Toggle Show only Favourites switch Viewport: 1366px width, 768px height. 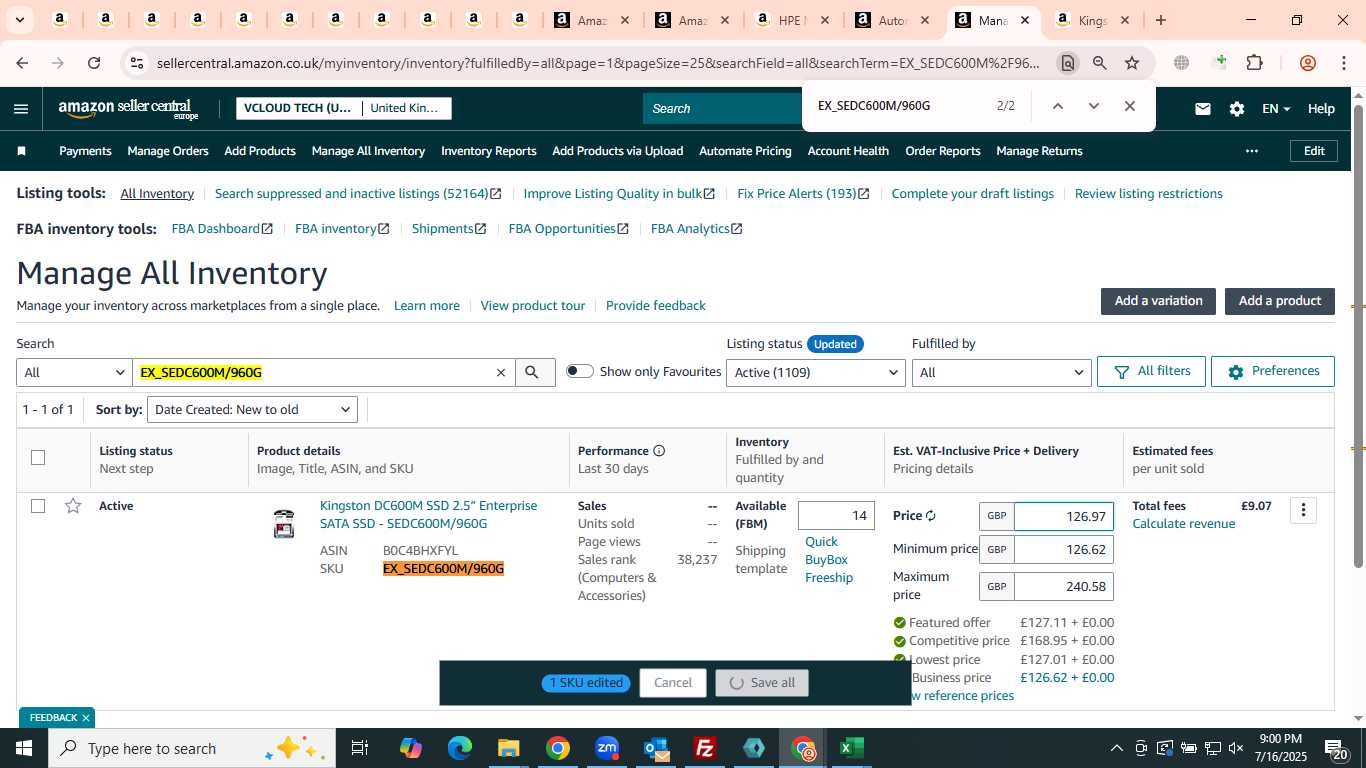pos(579,371)
